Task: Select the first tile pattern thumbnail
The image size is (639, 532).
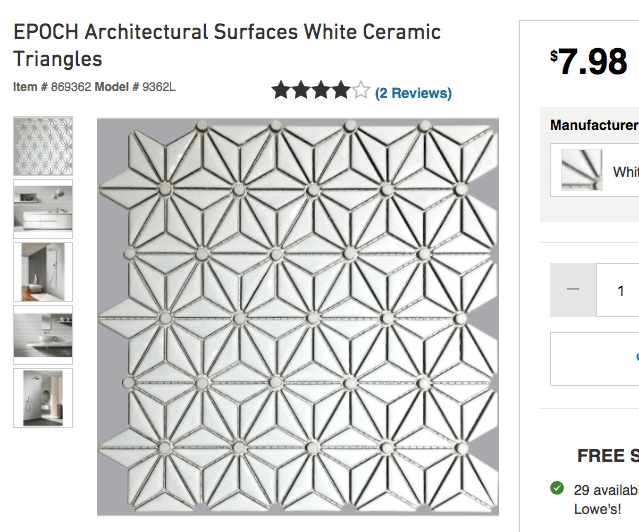Action: click(x=42, y=146)
